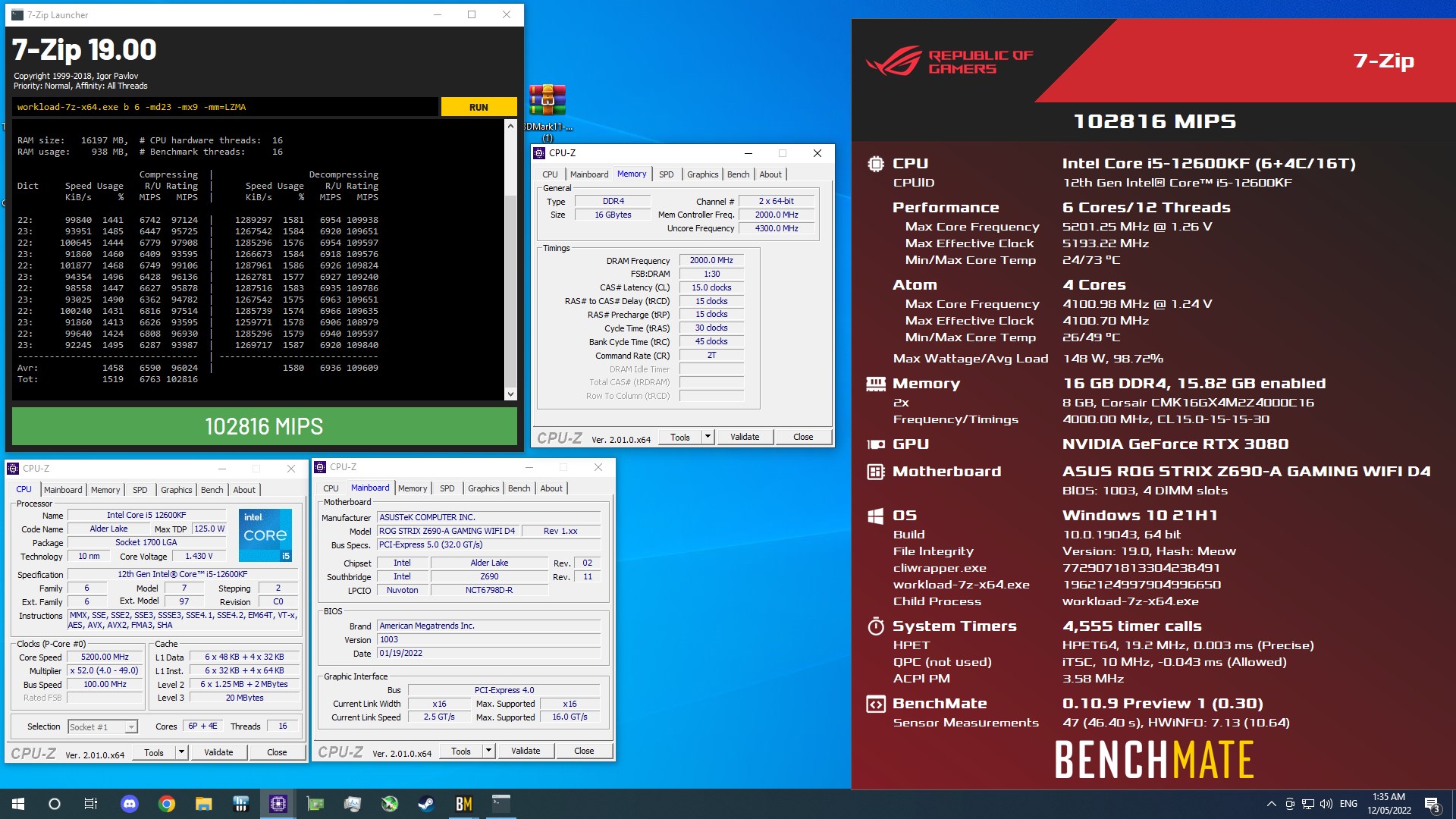The width and height of the screenshot is (1456, 819).
Task: Click the ENG language indicator
Action: click(x=1348, y=804)
